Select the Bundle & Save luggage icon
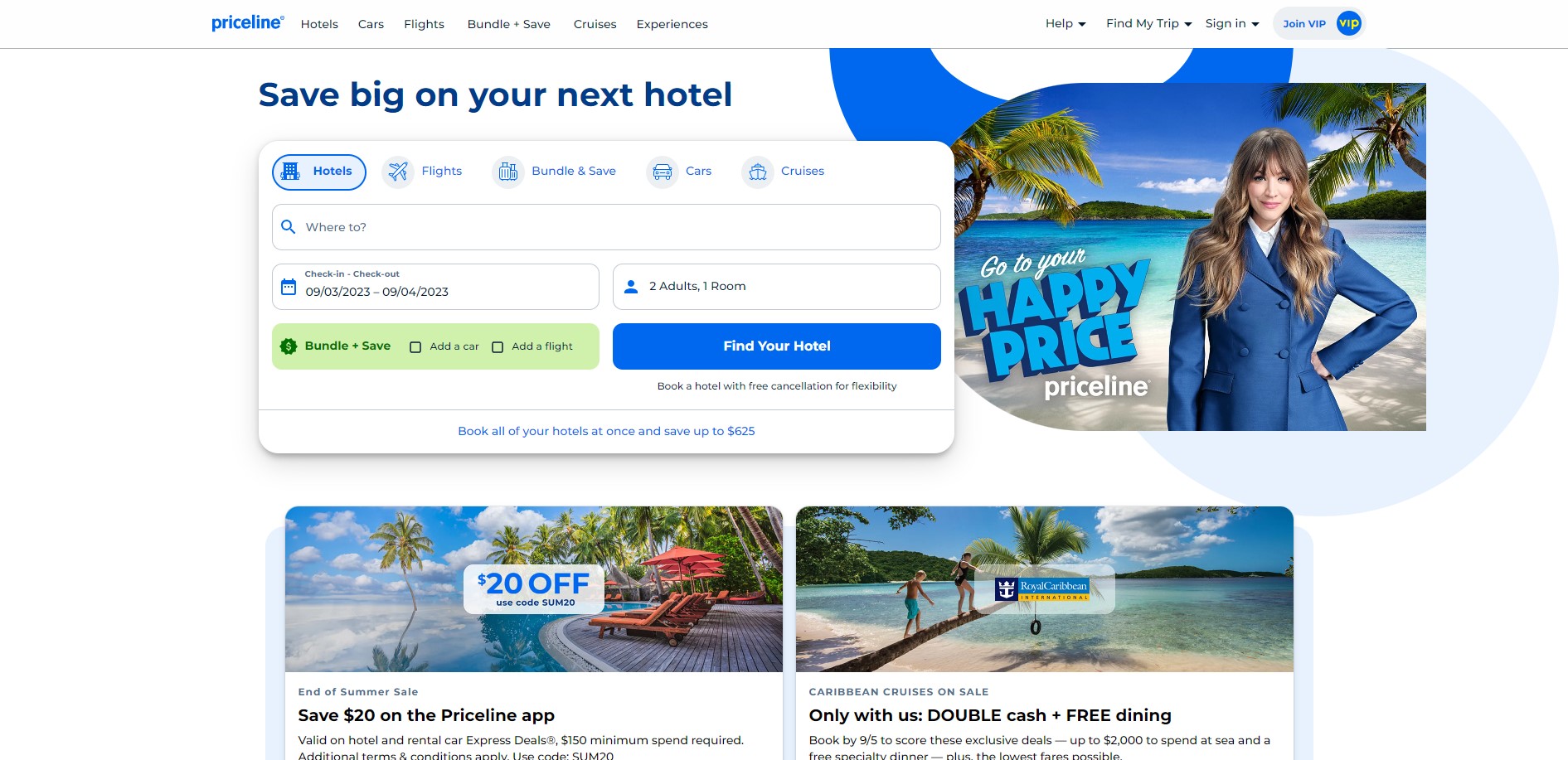The width and height of the screenshot is (1568, 760). [x=508, y=172]
